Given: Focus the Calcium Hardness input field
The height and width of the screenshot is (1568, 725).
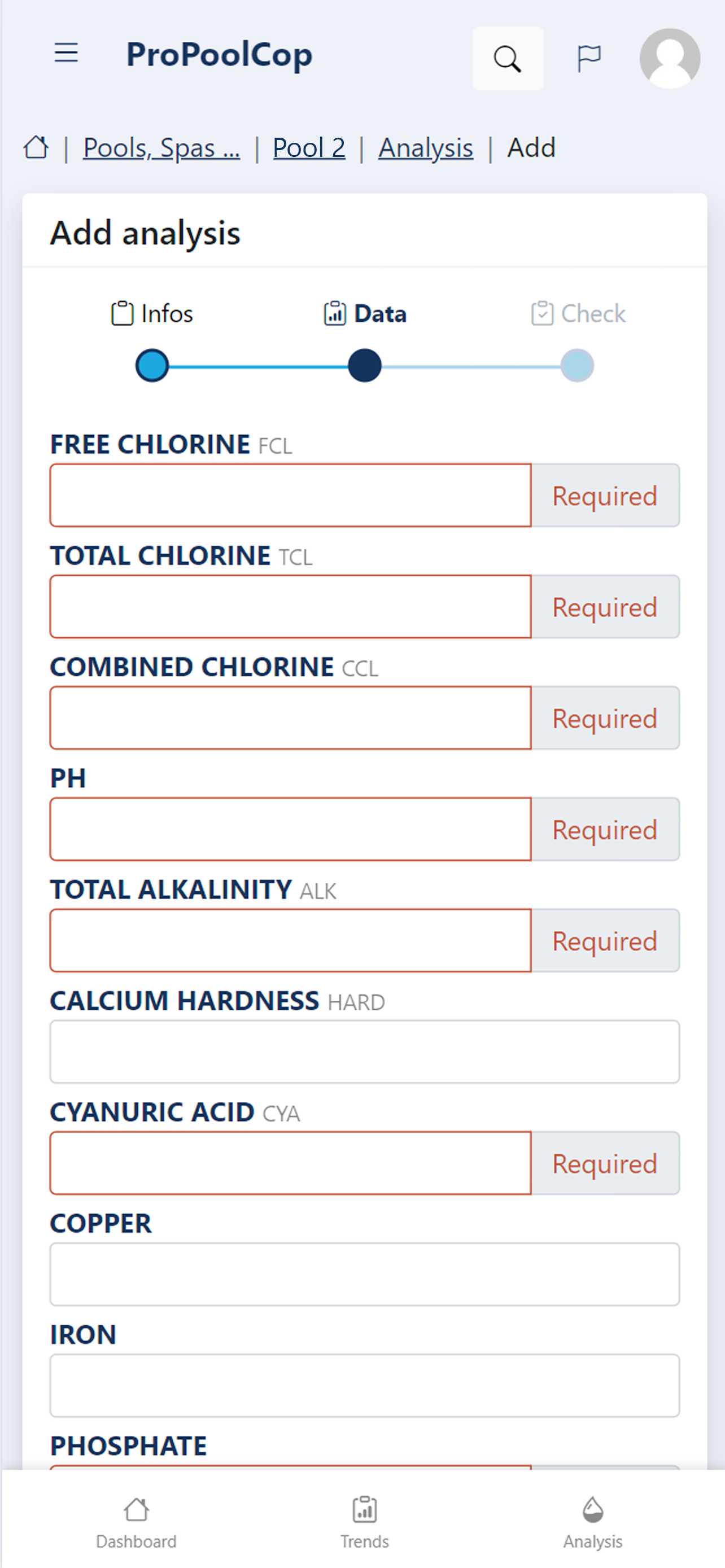Looking at the screenshot, I should [x=365, y=1052].
